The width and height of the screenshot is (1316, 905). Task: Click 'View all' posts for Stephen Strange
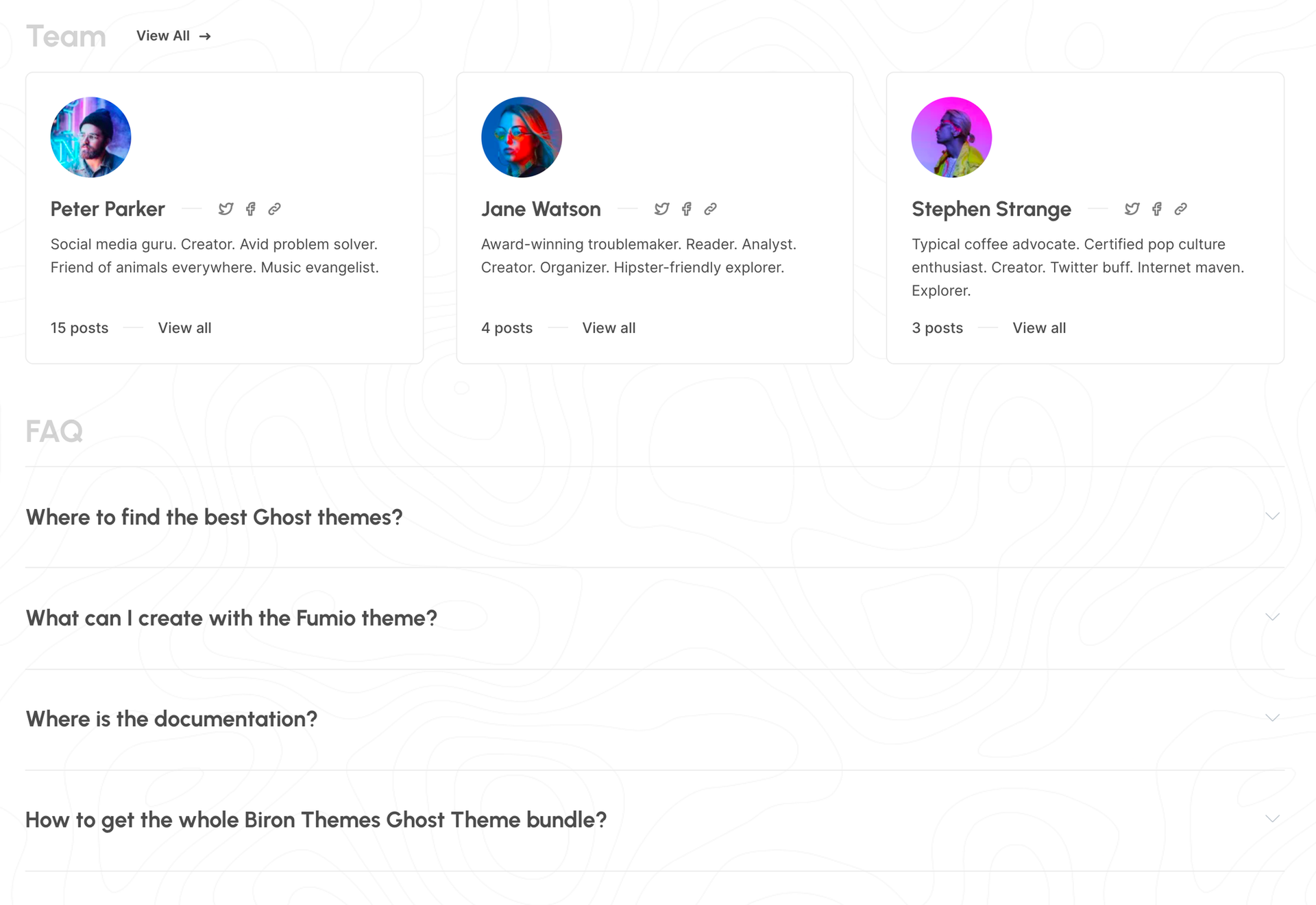tap(1039, 327)
